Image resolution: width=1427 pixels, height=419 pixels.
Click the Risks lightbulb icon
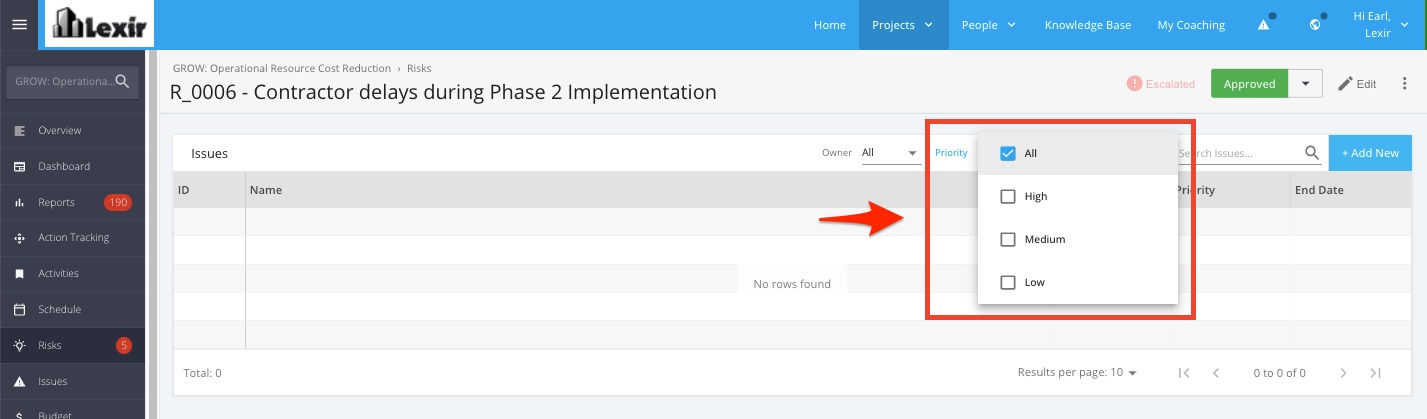pos(19,345)
